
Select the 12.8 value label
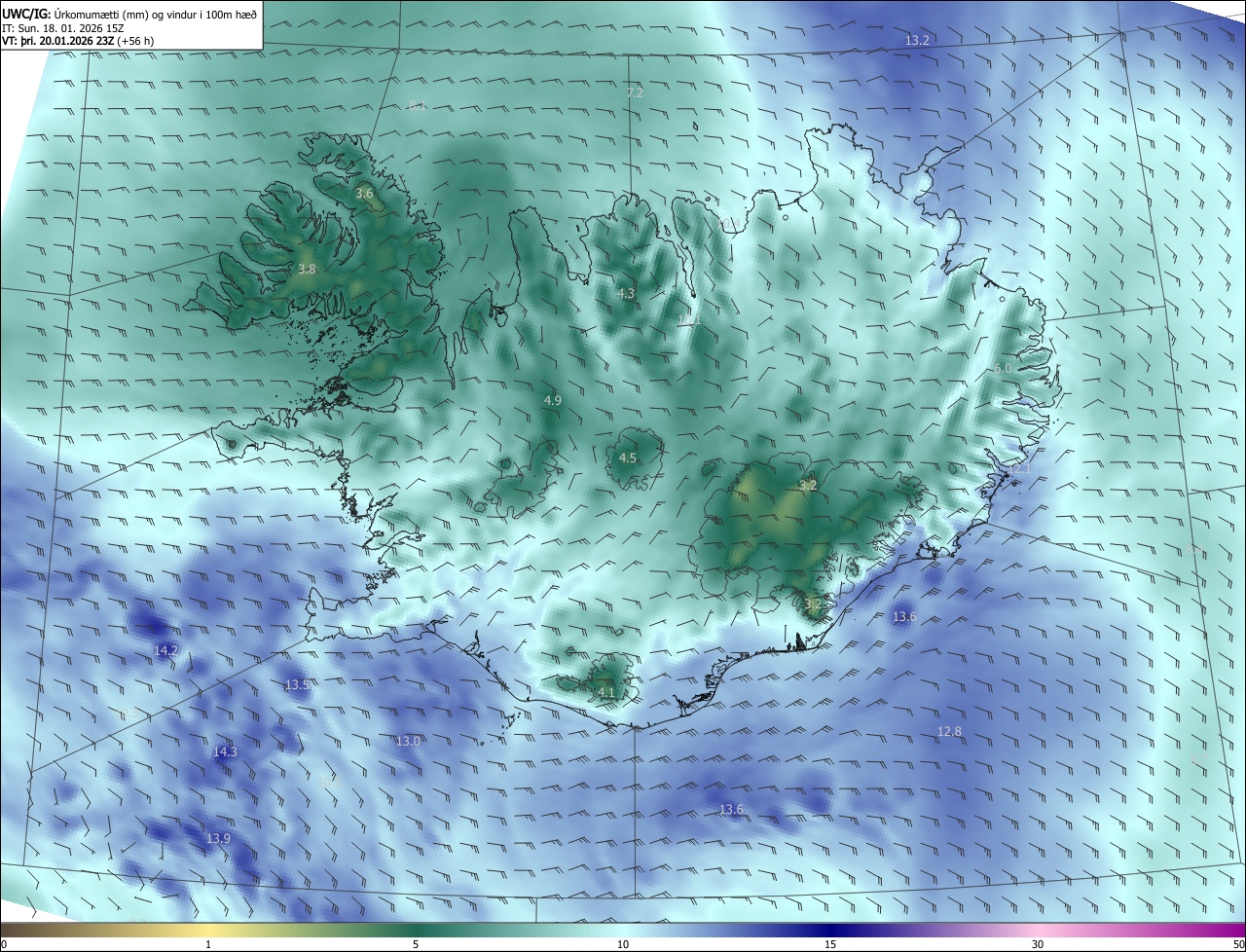coord(949,731)
